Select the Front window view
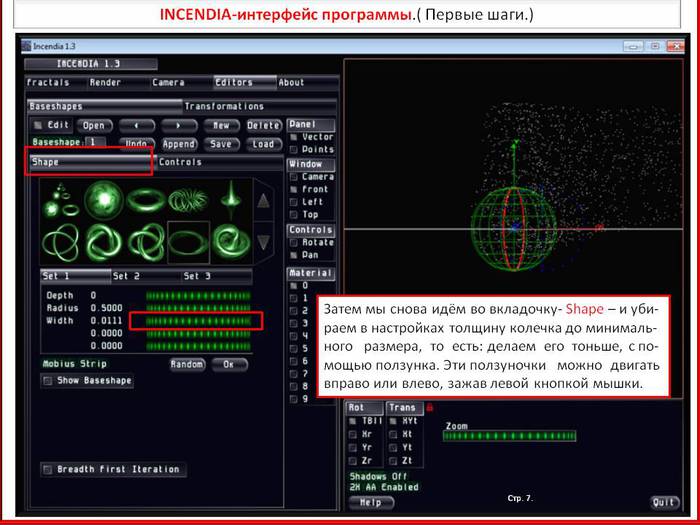This screenshot has width=700, height=525. click(x=294, y=190)
